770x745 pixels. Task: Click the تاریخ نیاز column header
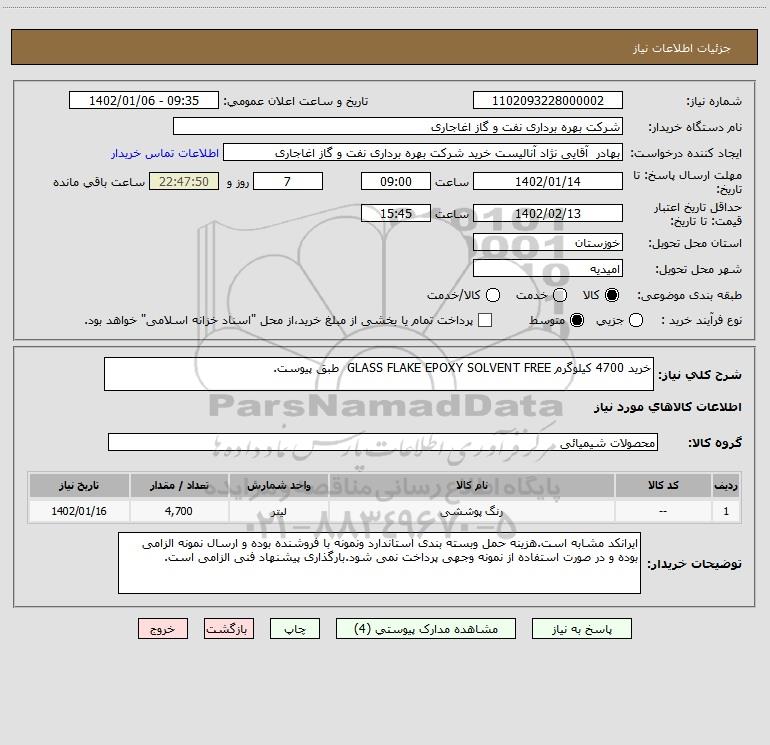point(79,485)
